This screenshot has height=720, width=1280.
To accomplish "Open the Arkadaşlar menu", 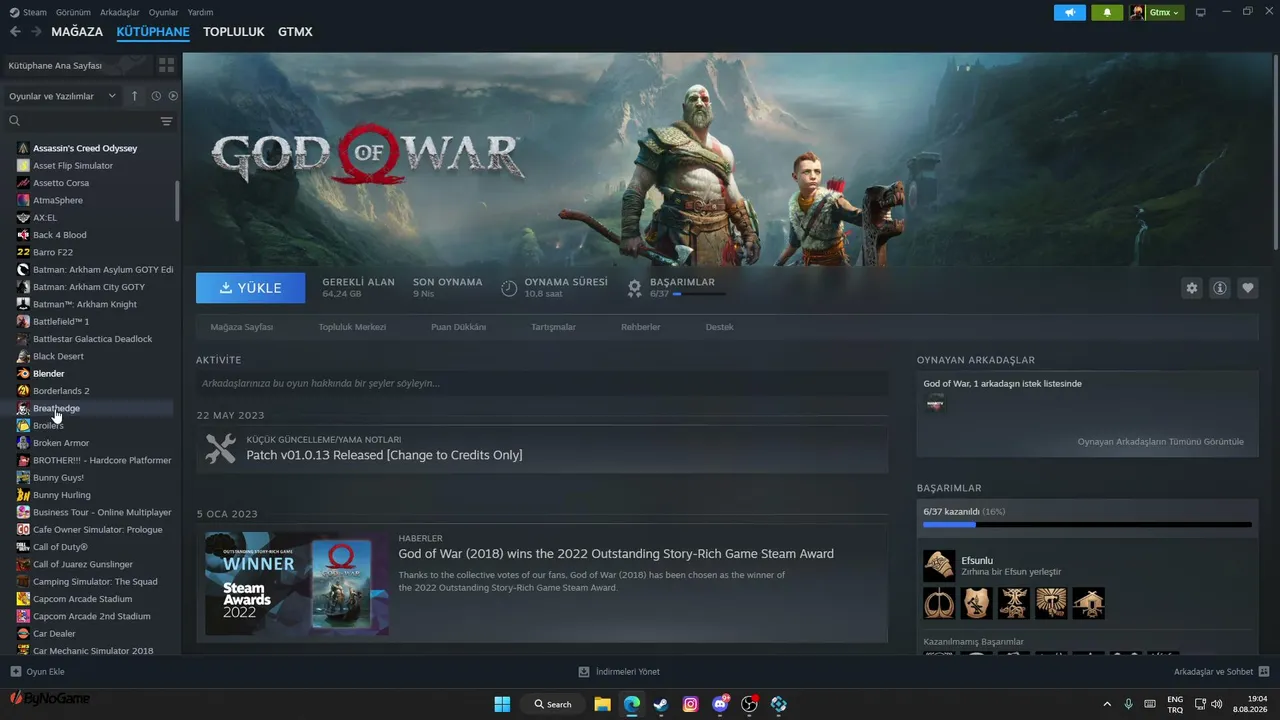I will 120,12.
